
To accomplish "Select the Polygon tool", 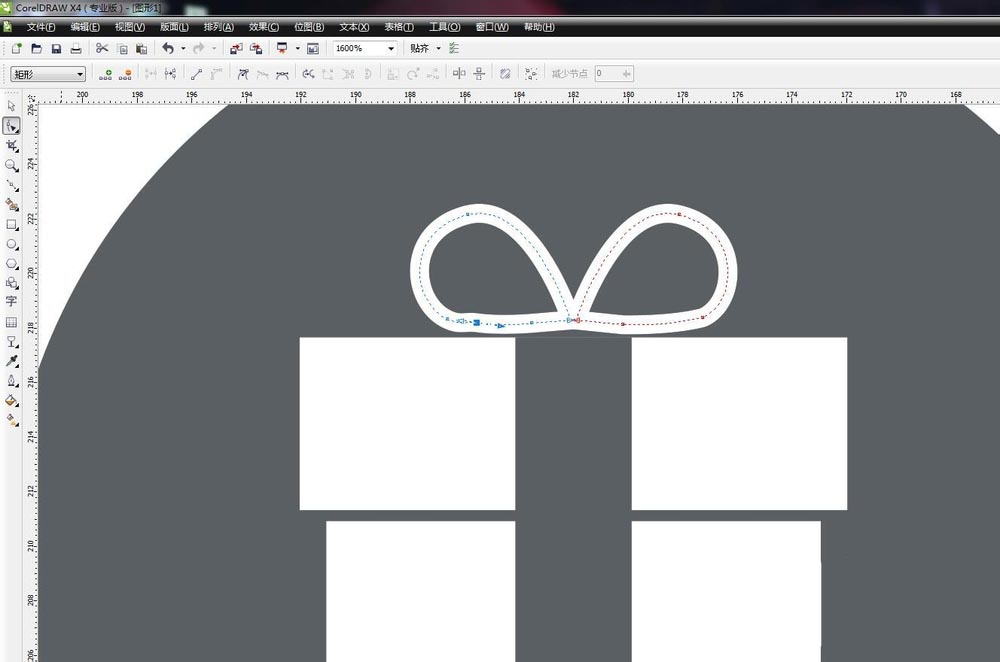I will coord(11,263).
